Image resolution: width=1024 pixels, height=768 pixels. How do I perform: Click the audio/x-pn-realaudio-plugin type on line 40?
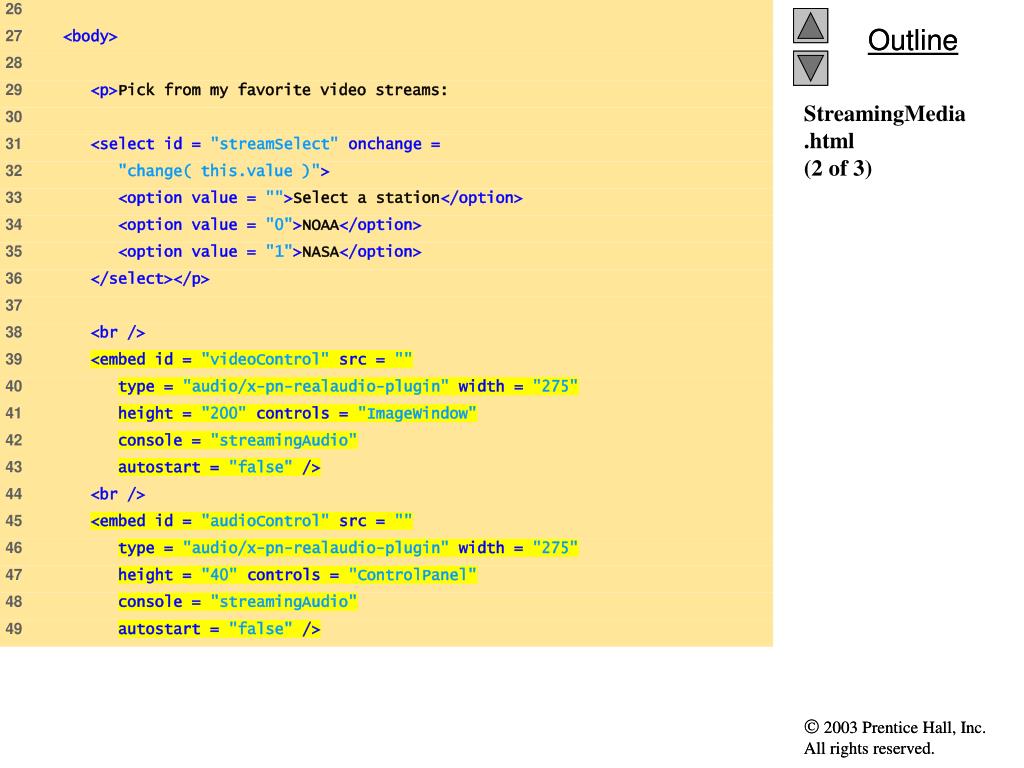[x=315, y=386]
